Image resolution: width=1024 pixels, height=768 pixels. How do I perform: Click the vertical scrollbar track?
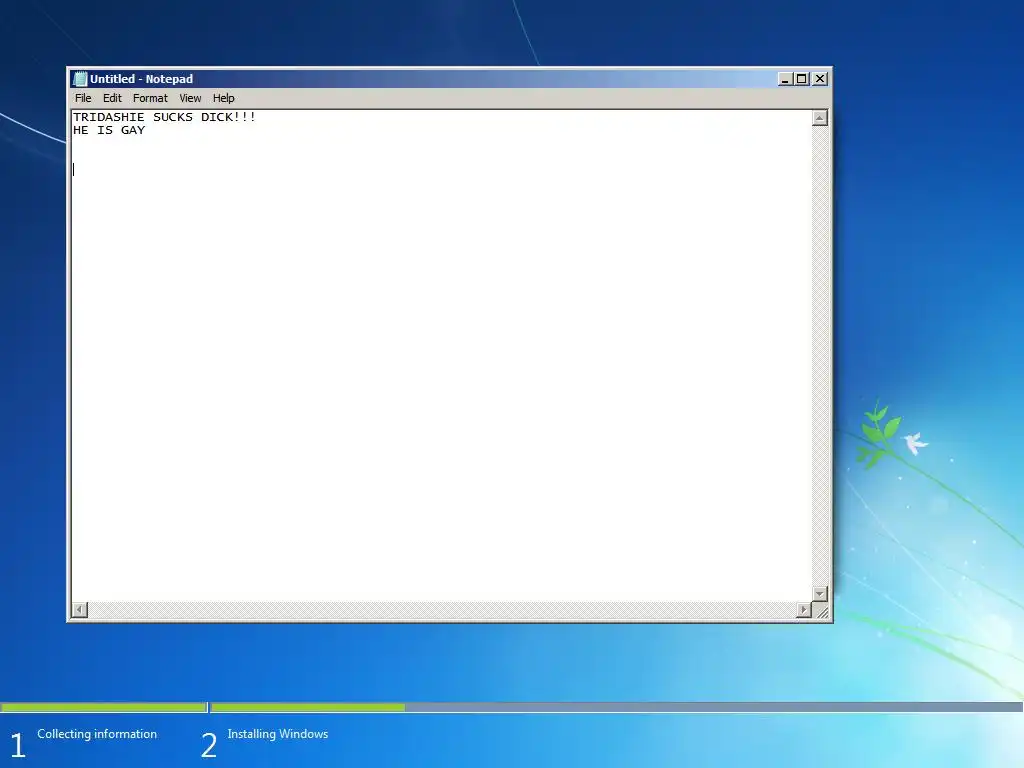[x=820, y=356]
